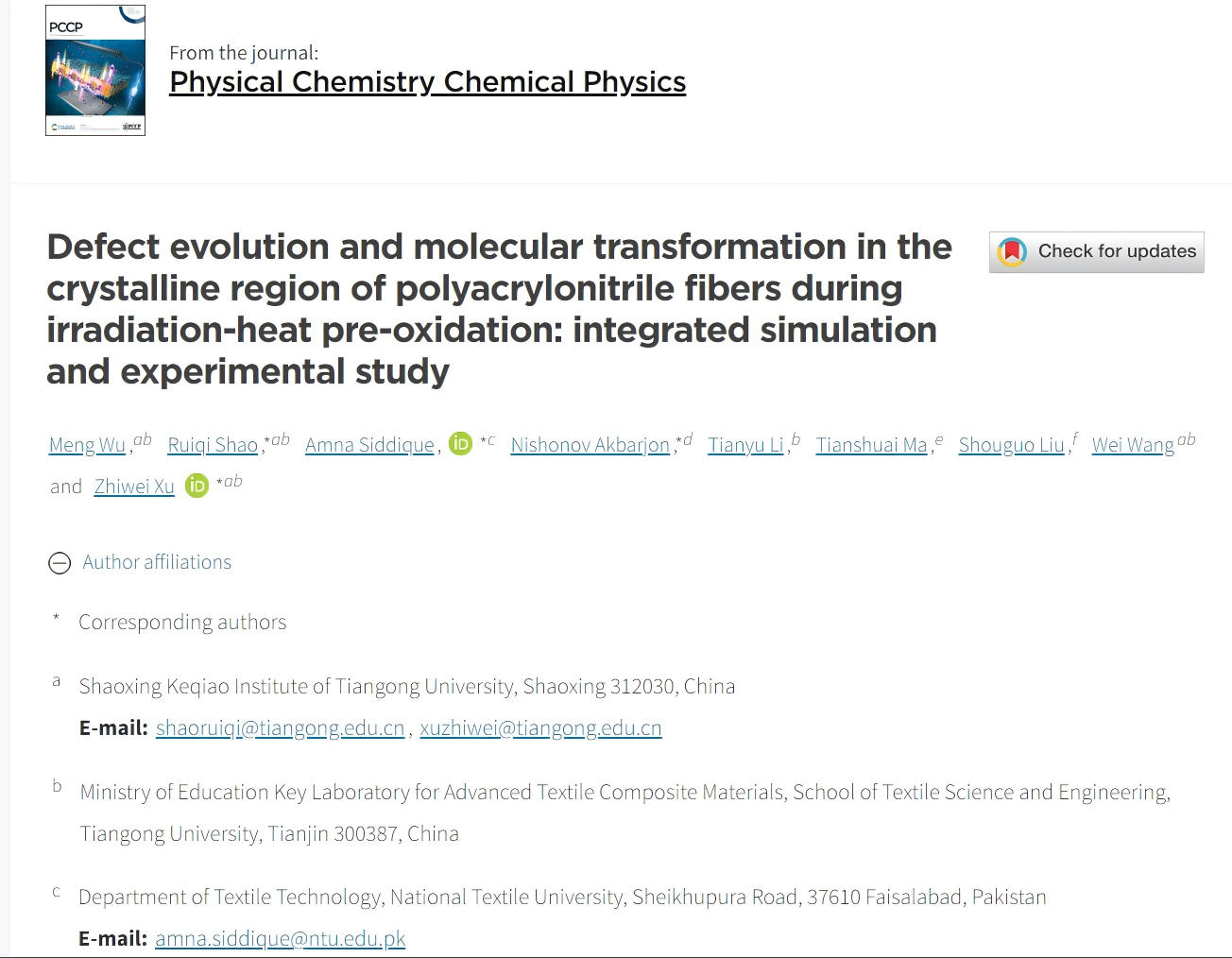Open author Nishonov Akbarjon's link
The width and height of the screenshot is (1232, 958).
pos(590,445)
